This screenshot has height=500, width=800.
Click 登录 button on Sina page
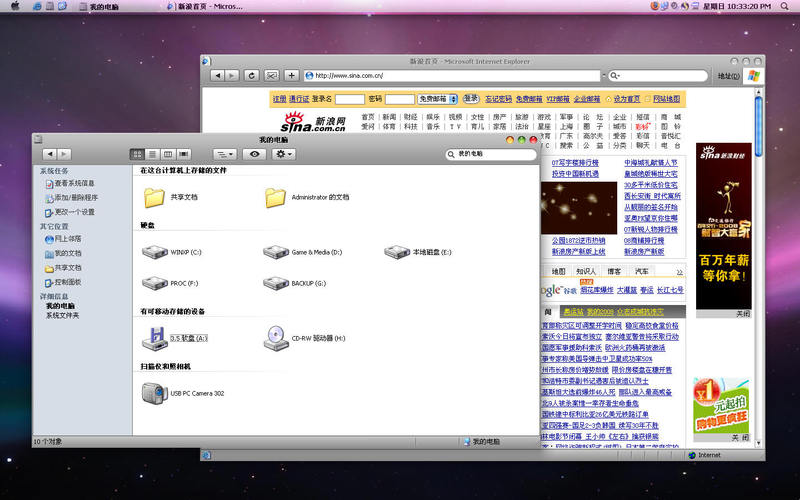(x=471, y=98)
